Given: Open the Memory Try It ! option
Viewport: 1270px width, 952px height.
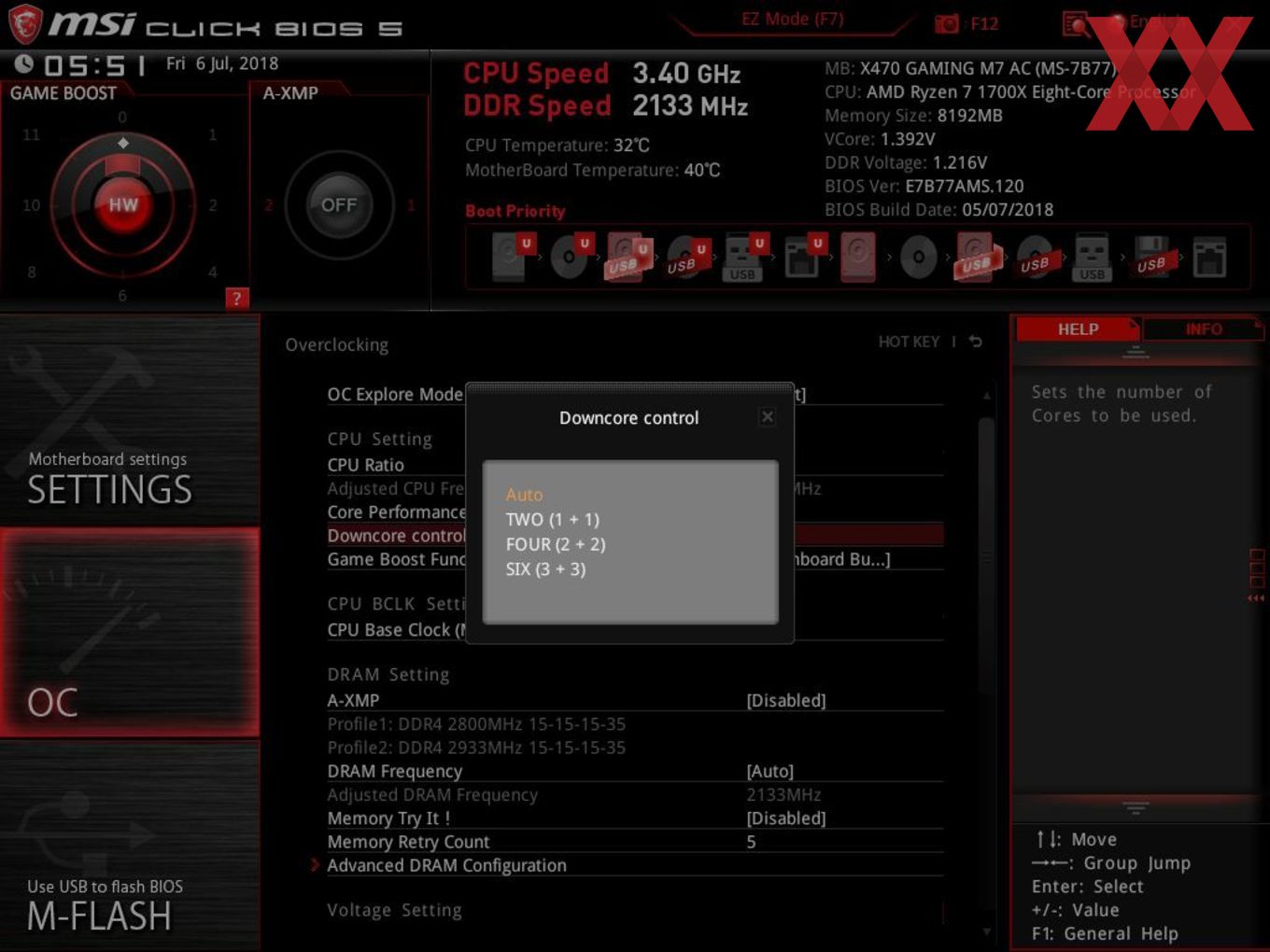Looking at the screenshot, I should coord(635,819).
